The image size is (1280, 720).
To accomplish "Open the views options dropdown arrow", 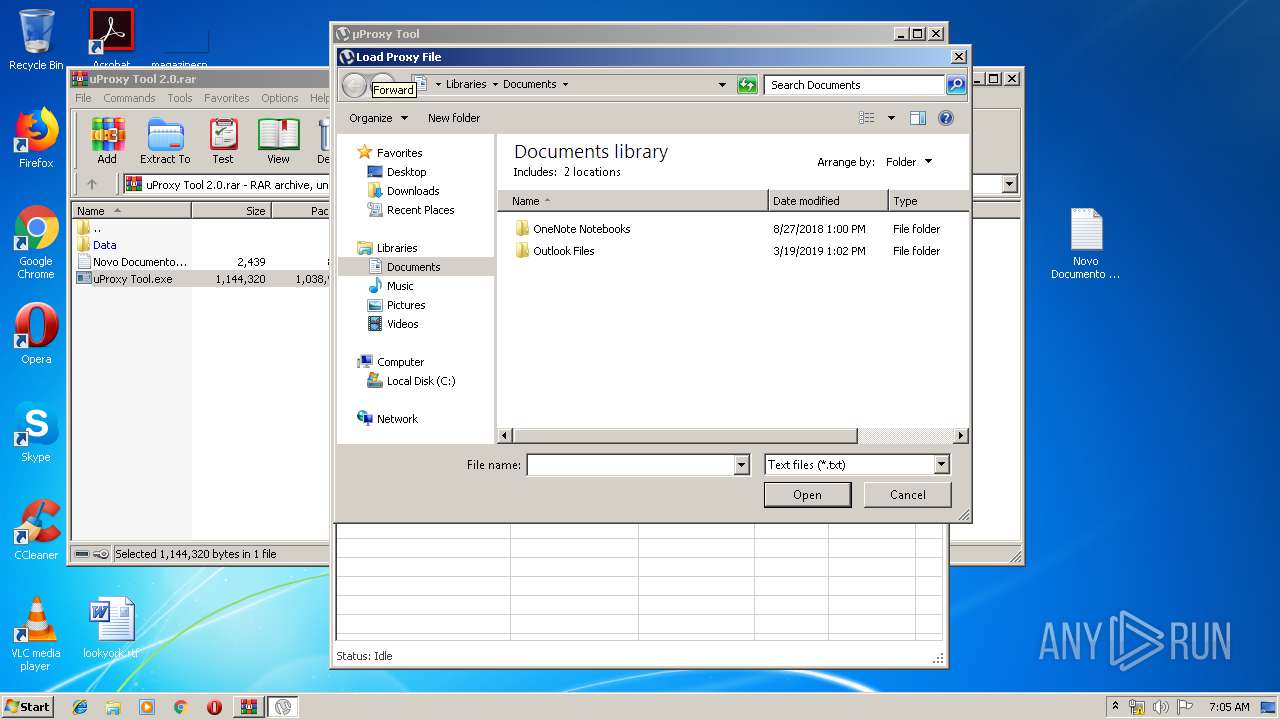I will [891, 118].
